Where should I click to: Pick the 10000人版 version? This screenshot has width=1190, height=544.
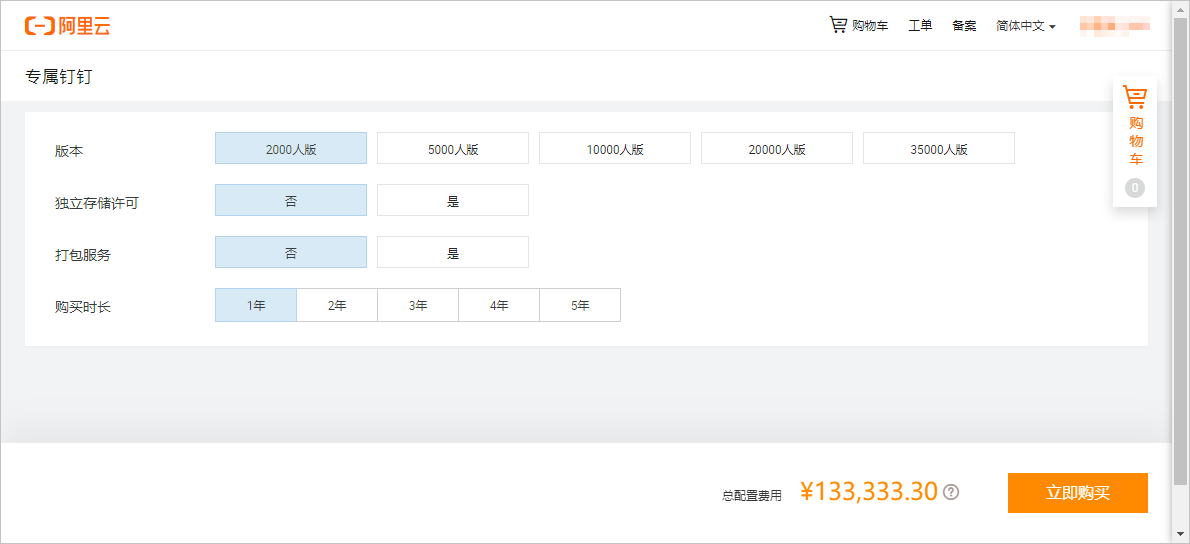[x=615, y=149]
